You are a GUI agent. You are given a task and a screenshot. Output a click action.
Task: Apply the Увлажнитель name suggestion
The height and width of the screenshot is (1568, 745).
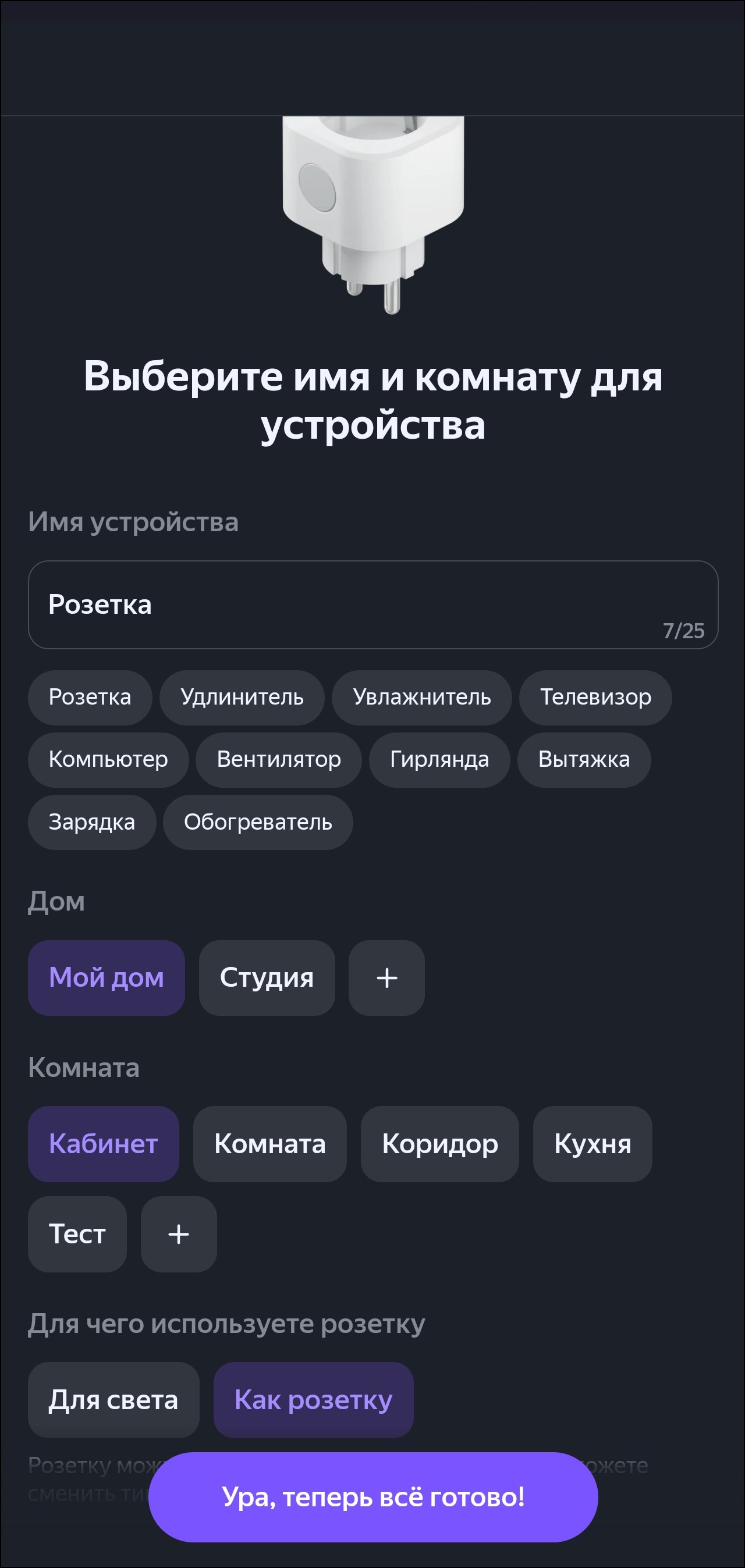coord(421,697)
